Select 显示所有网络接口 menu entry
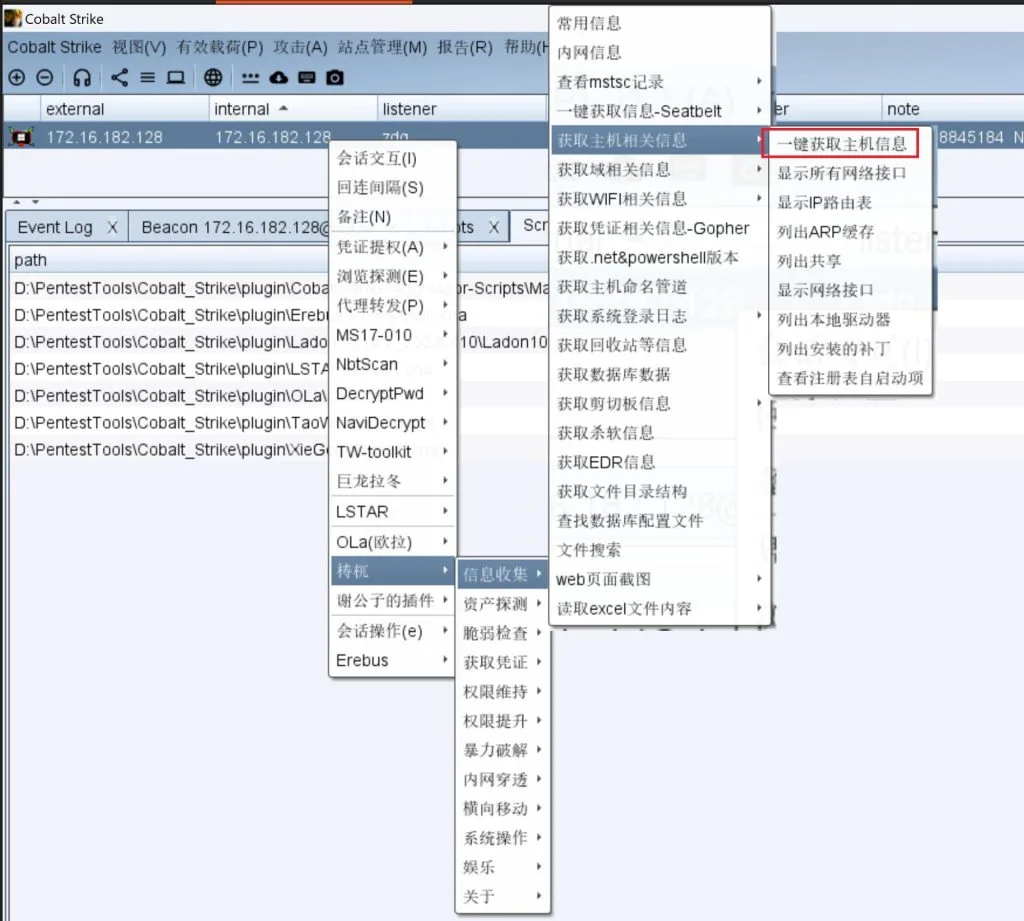 pyautogui.click(x=851, y=173)
